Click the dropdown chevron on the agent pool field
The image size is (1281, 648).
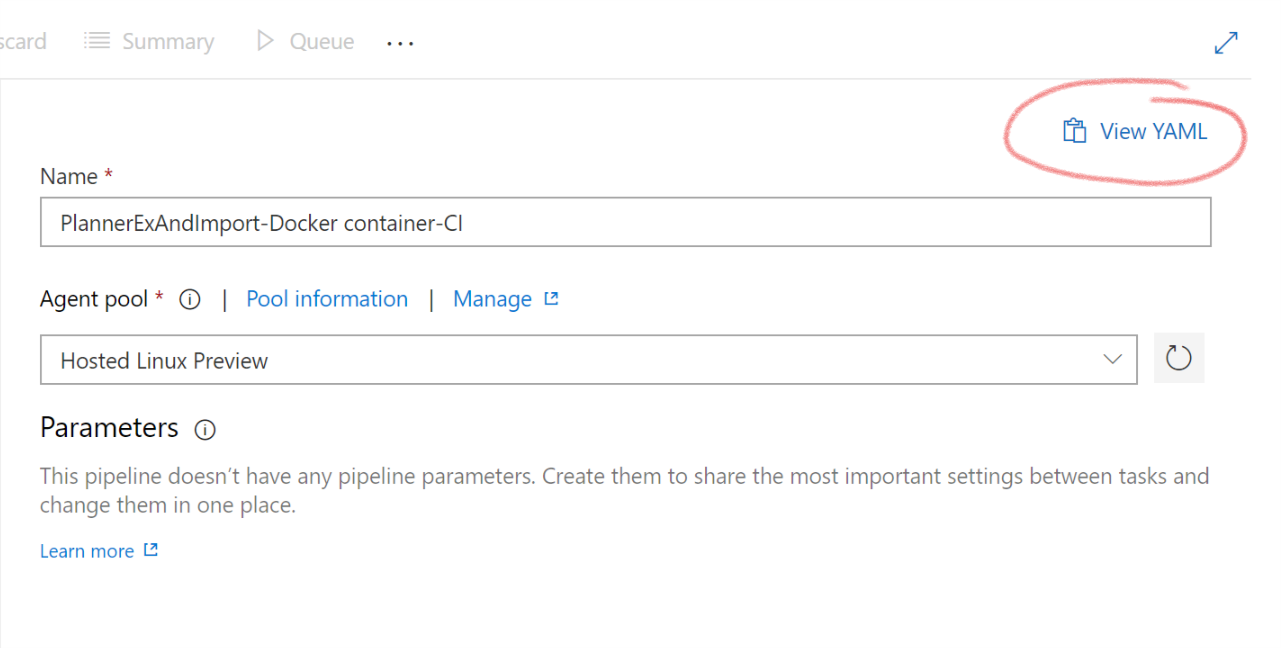[1113, 358]
